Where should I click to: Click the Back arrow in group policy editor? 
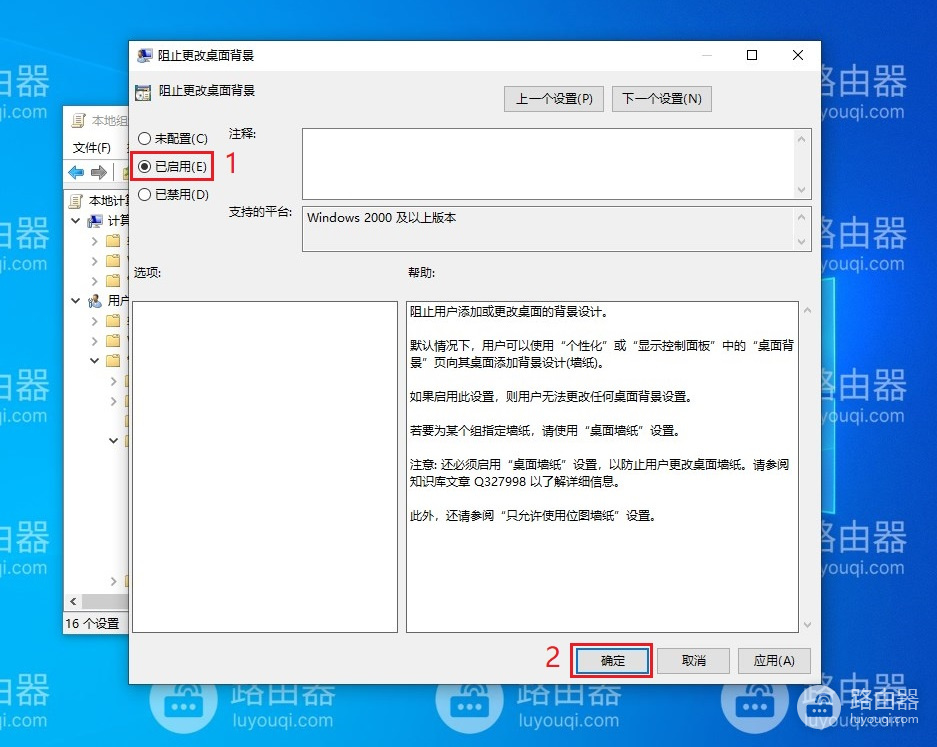[76, 173]
